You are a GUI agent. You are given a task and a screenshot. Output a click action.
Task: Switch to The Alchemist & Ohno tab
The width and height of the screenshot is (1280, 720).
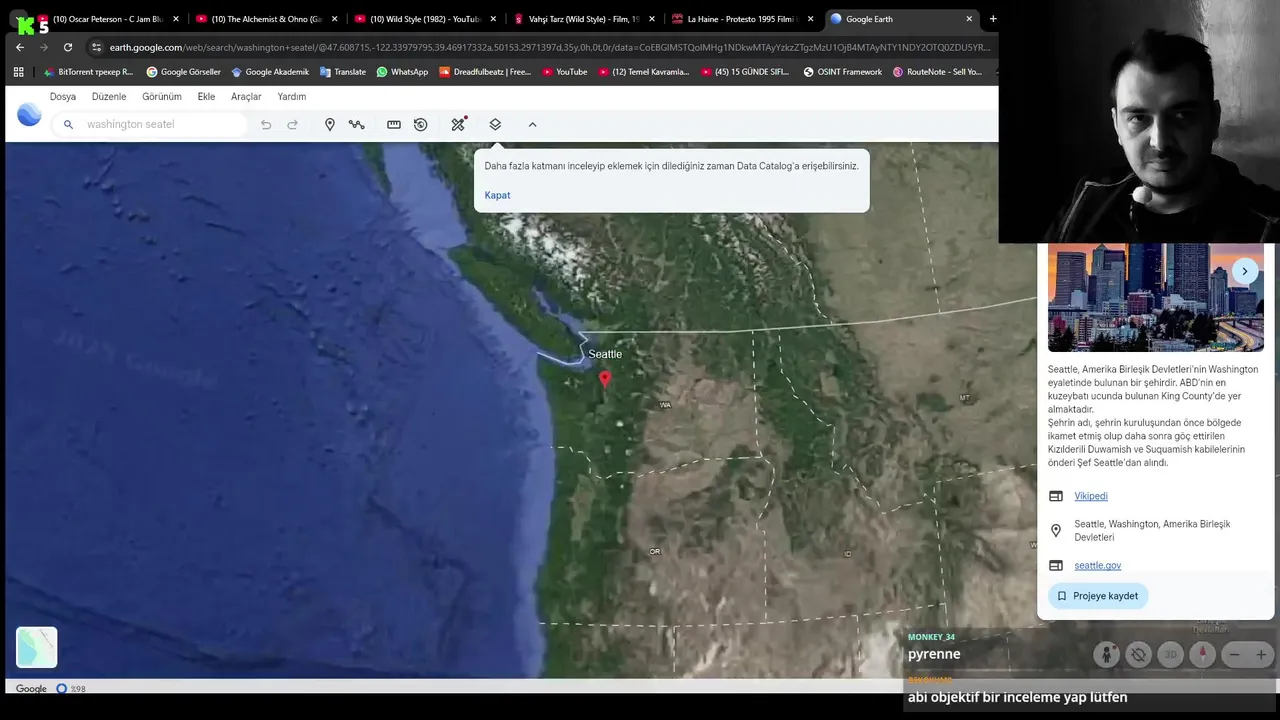[x=265, y=19]
